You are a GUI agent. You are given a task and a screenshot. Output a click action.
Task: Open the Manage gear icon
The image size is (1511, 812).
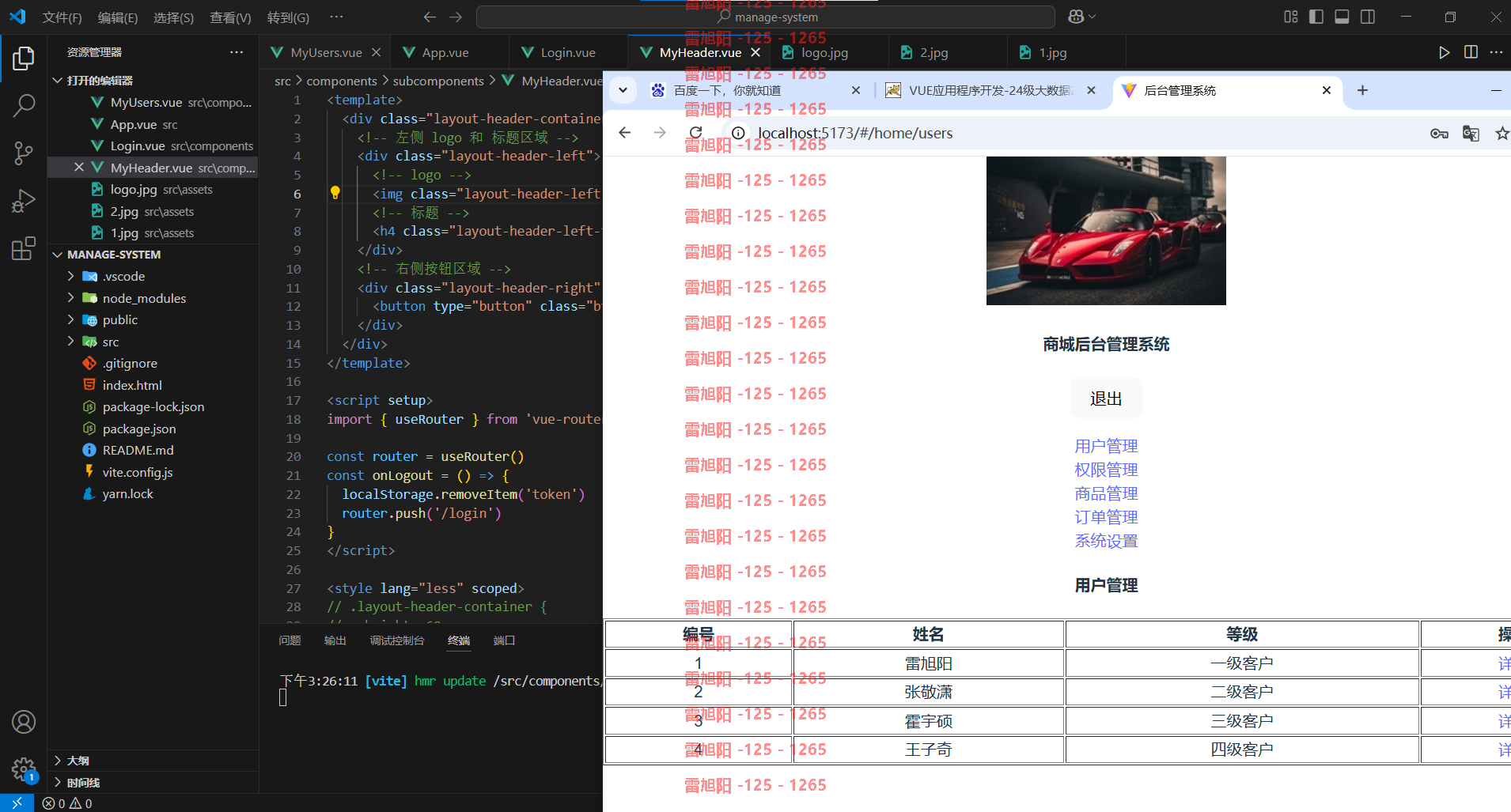(24, 769)
